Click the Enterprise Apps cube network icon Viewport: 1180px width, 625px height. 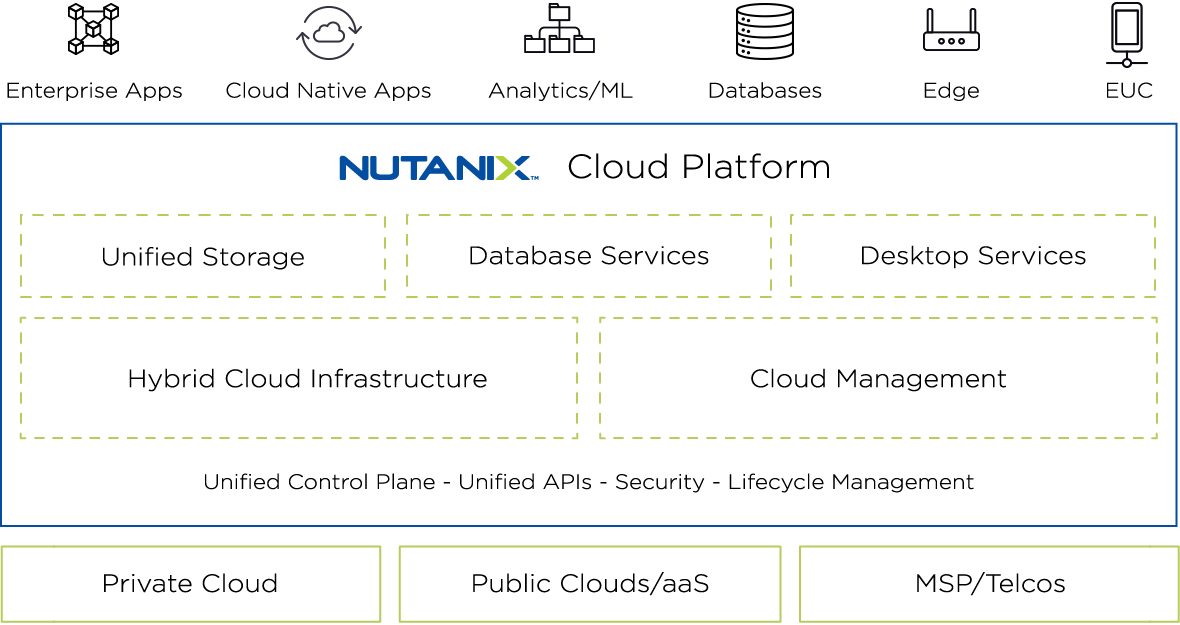93,29
